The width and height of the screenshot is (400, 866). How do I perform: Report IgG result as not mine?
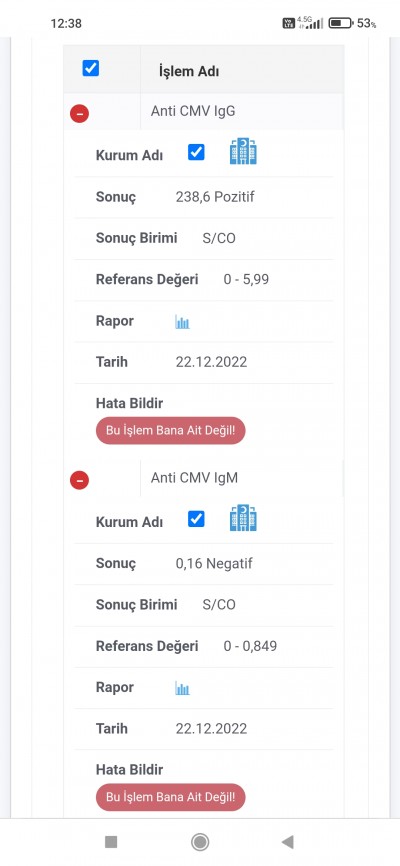click(171, 431)
